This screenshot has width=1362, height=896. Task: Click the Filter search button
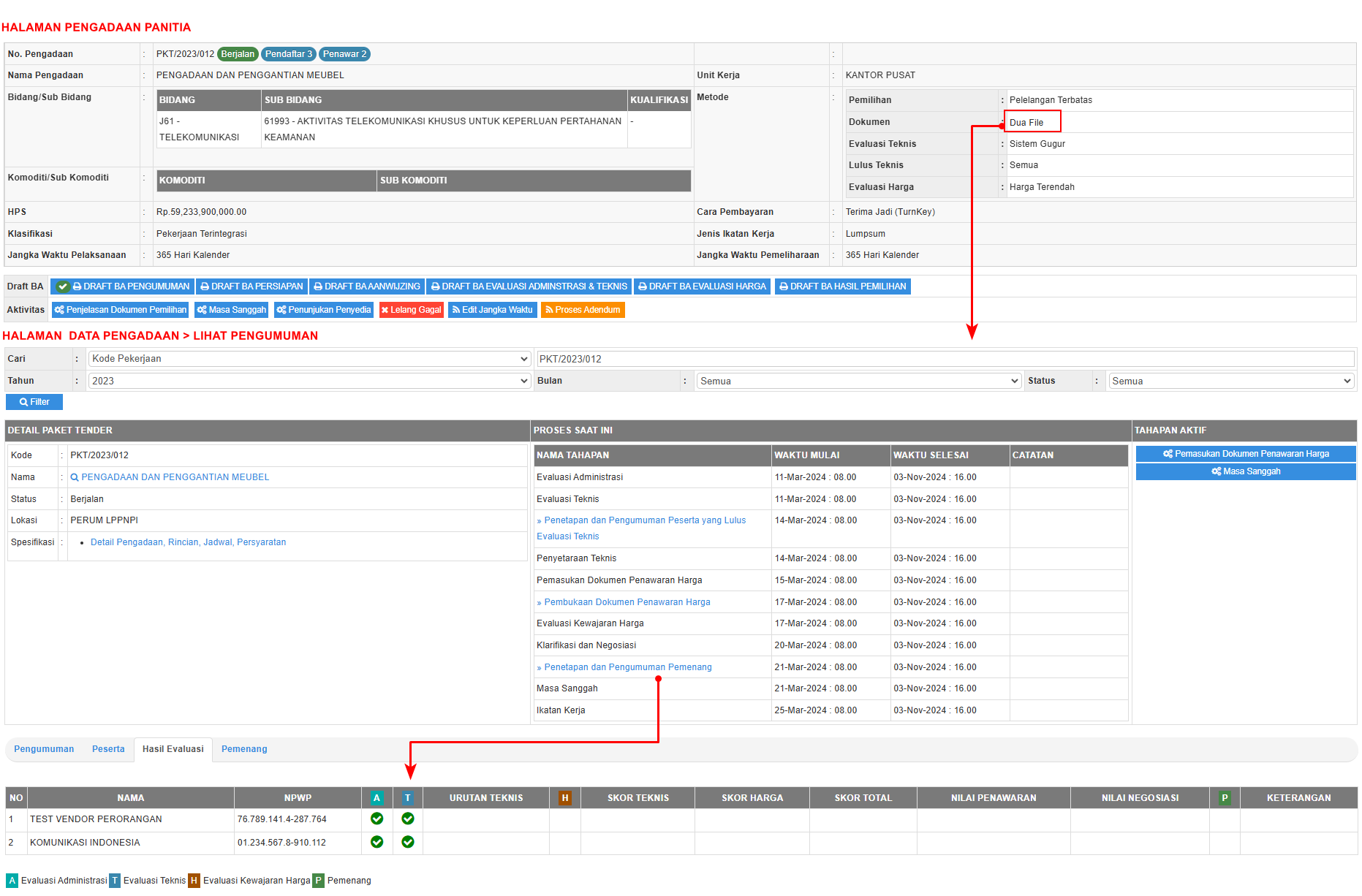point(34,402)
